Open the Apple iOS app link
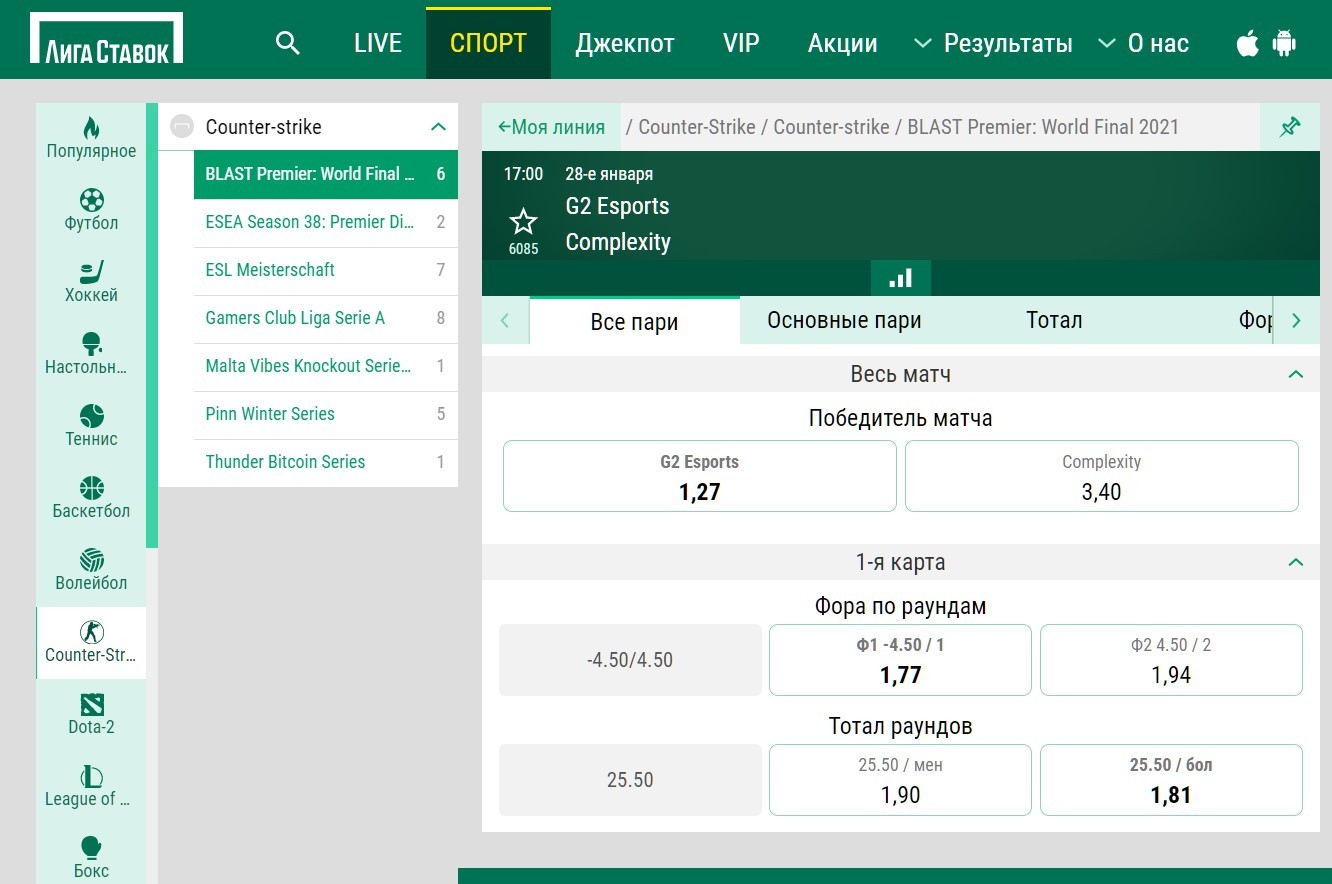Screen dimensions: 1332x884 (1248, 43)
